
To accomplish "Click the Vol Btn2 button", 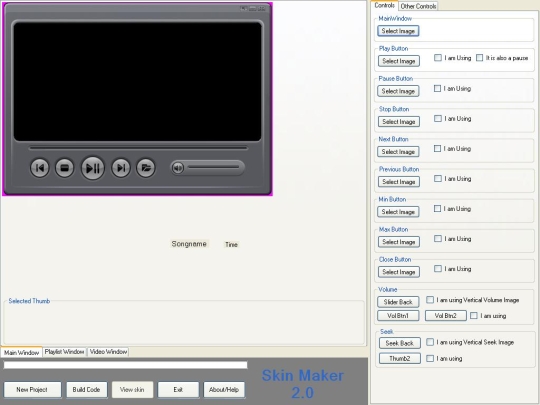I will pyautogui.click(x=446, y=315).
